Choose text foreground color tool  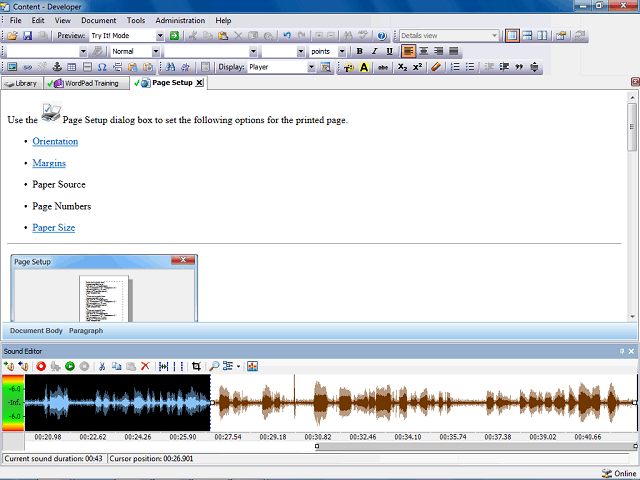(349, 67)
